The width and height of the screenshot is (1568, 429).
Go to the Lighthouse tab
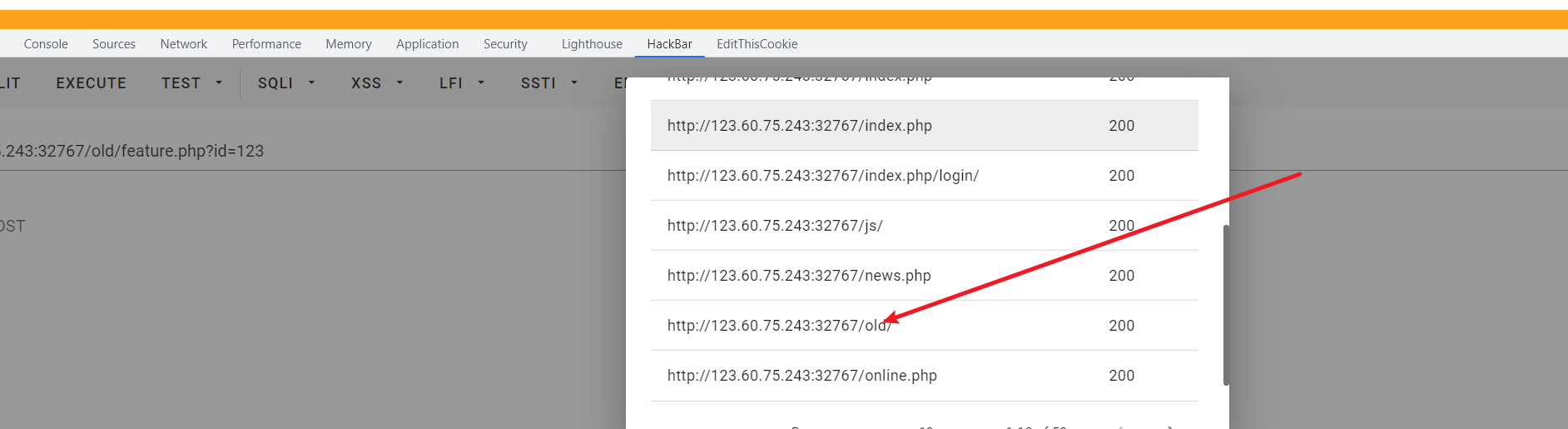592,44
